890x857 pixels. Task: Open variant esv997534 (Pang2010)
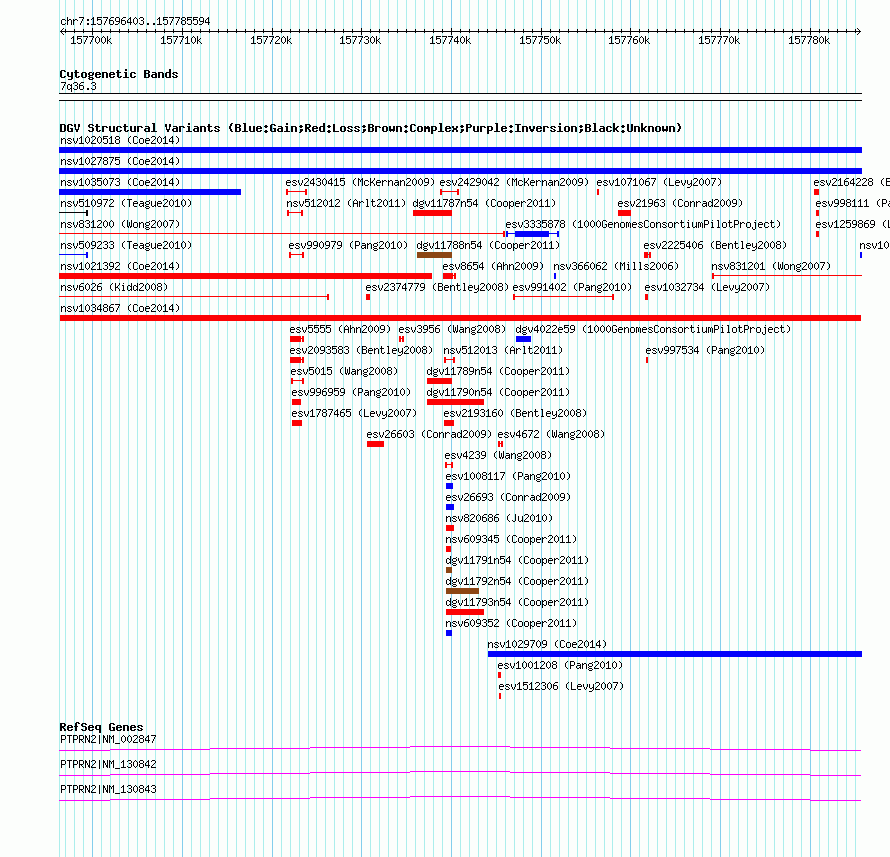[705, 350]
